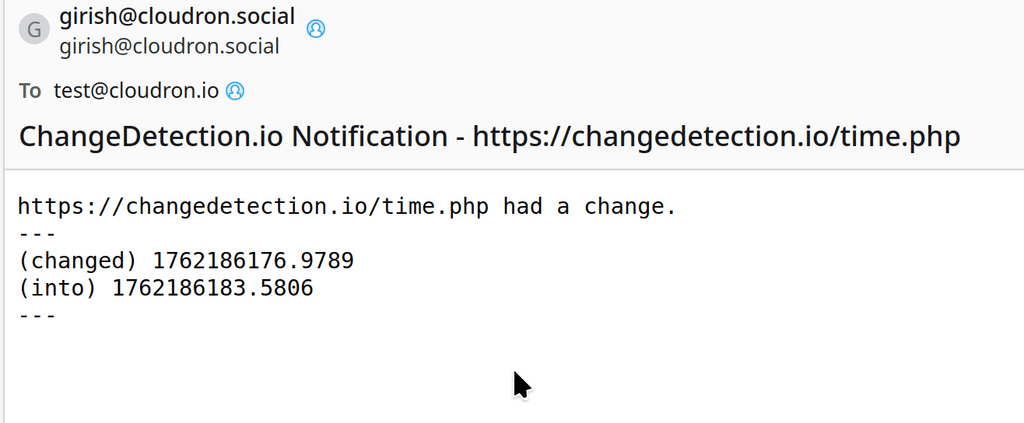Screen dimensions: 1024x423
Task: Click the recipient address test@cloudron.io
Action: coord(136,91)
